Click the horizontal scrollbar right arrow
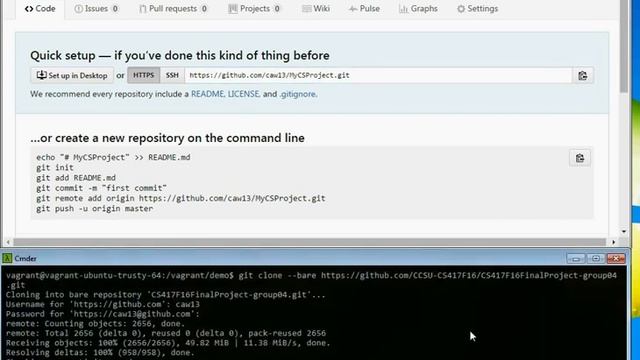The width and height of the screenshot is (640, 360). 613,242
